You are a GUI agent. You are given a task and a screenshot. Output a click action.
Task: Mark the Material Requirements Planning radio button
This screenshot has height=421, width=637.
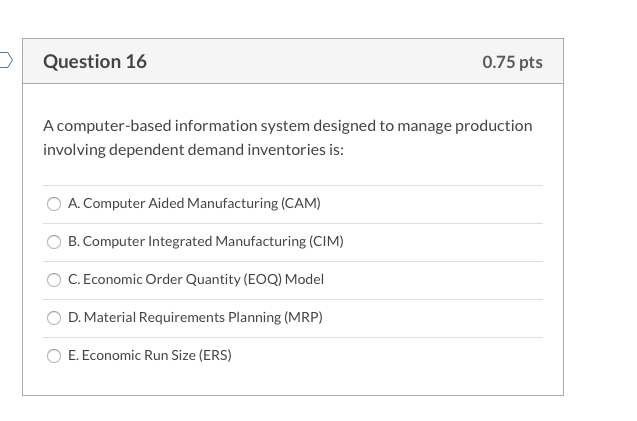[54, 318]
